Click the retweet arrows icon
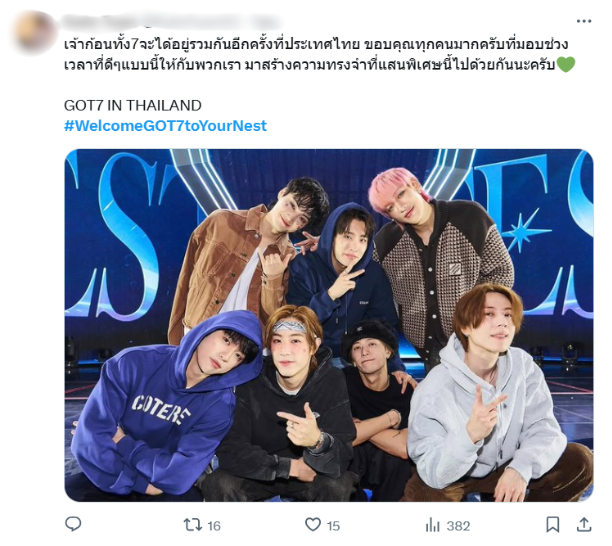This screenshot has width=612, height=546. (x=192, y=525)
